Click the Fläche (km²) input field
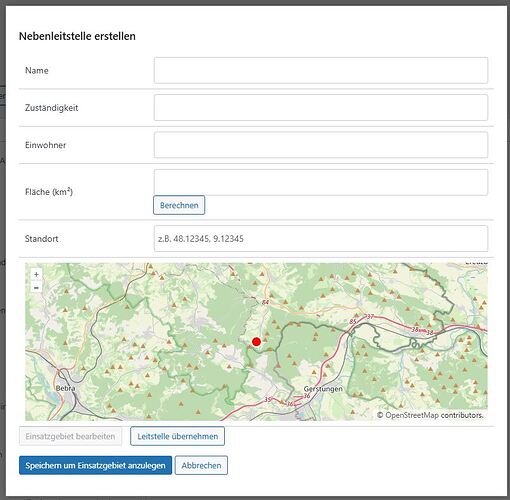 [x=321, y=182]
